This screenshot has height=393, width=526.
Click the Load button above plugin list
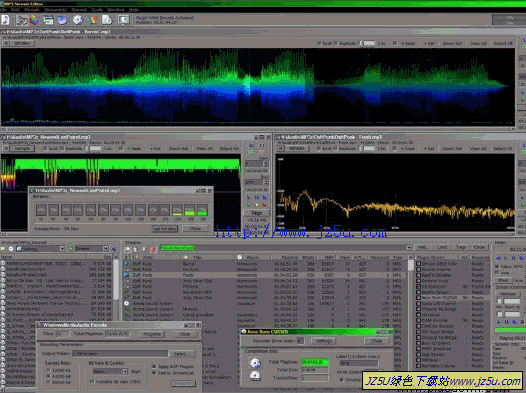pos(442,247)
